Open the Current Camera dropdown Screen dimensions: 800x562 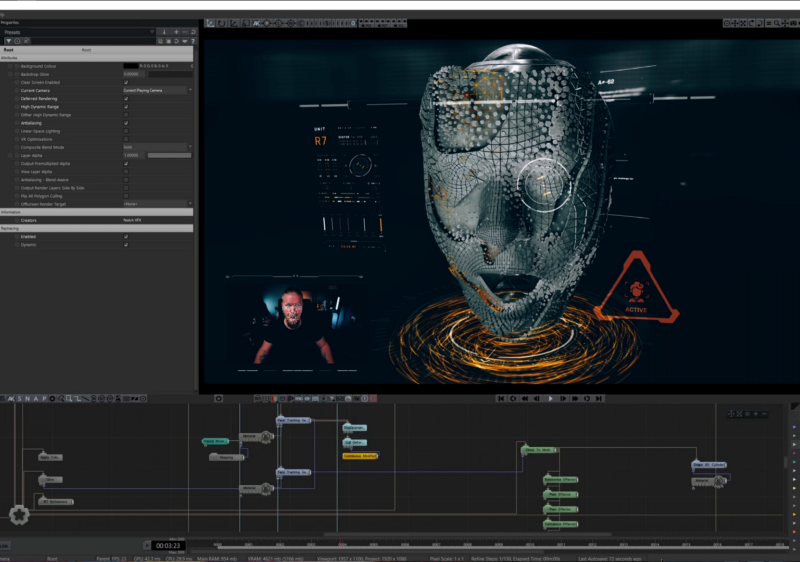[156, 90]
